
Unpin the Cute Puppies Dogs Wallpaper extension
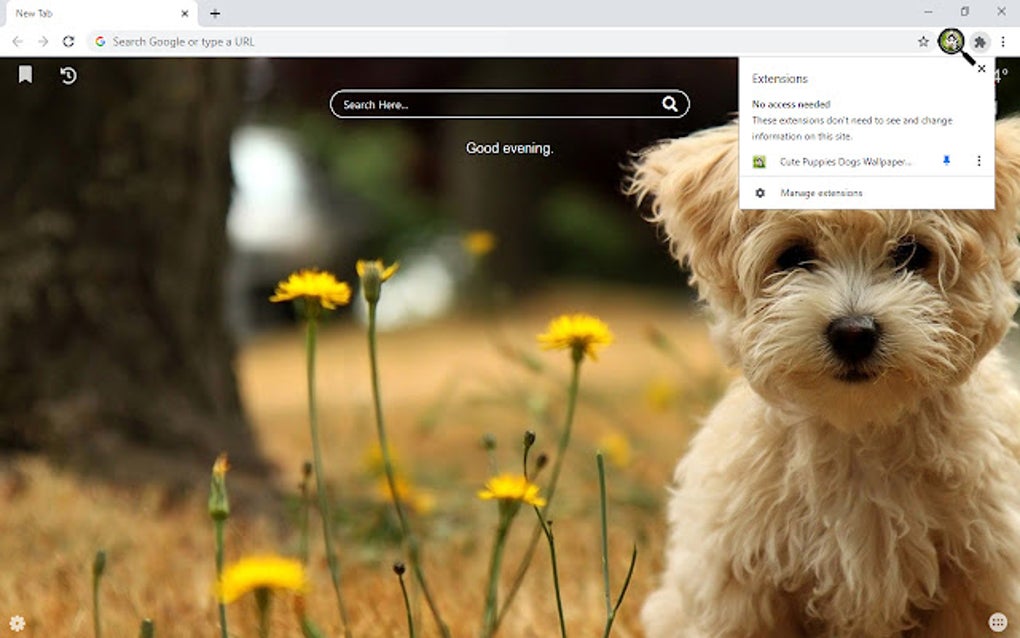point(945,161)
